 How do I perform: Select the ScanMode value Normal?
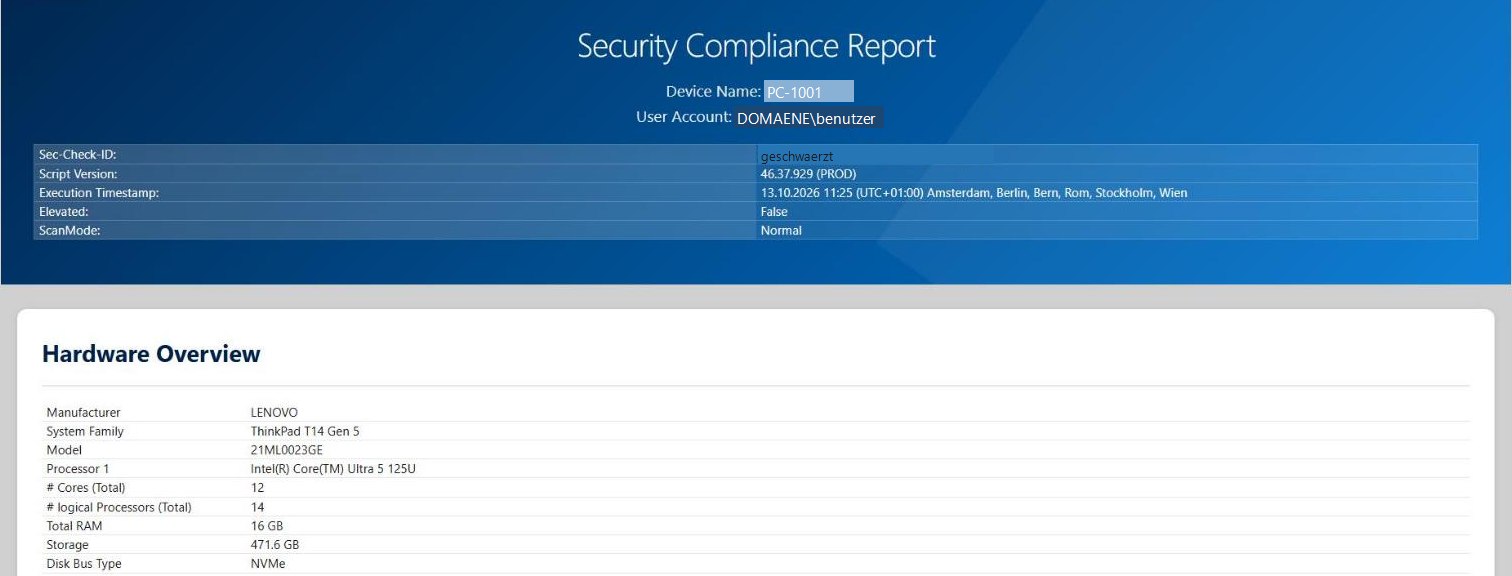(x=781, y=231)
